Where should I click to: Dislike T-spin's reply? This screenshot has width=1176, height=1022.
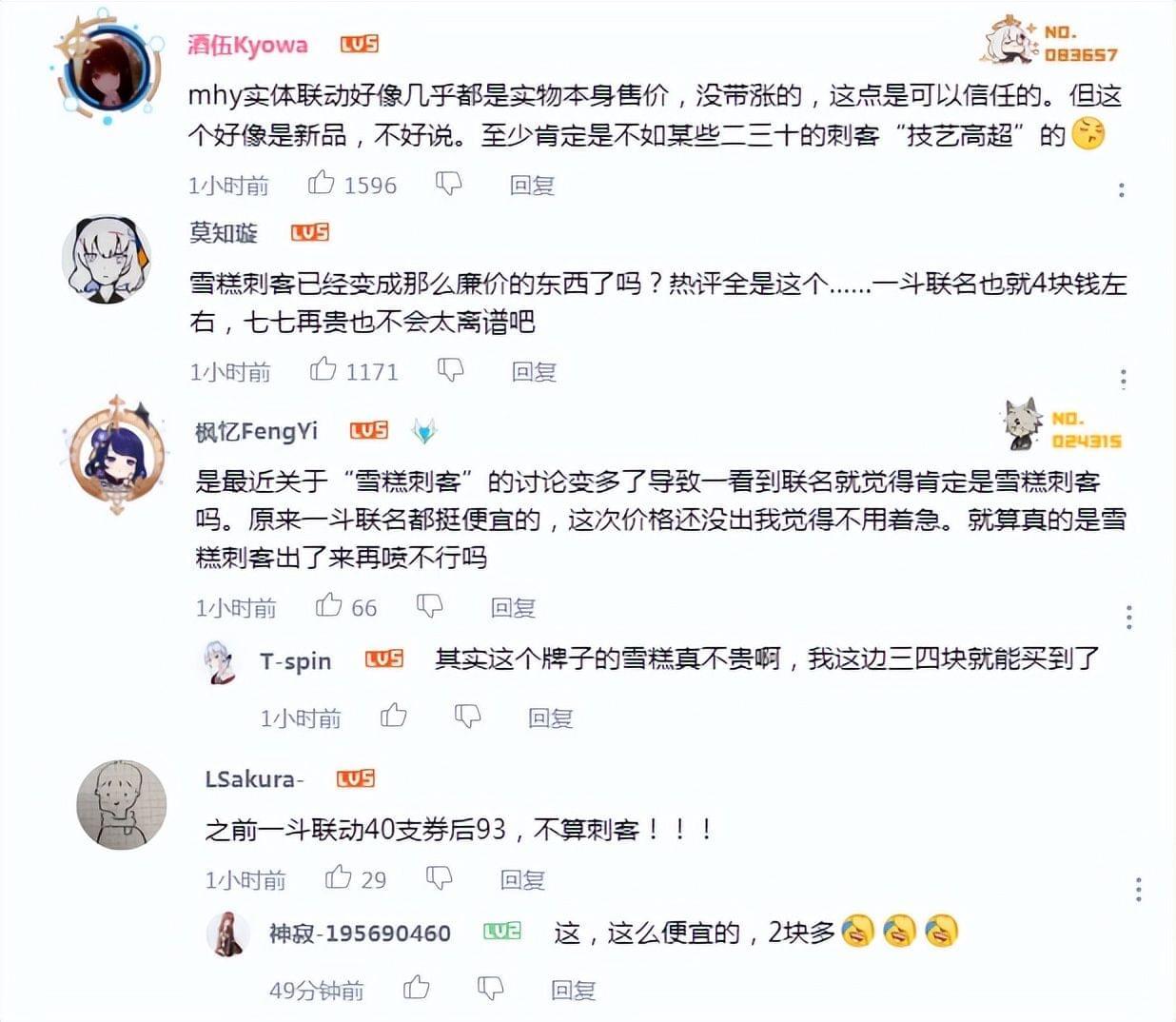467,717
